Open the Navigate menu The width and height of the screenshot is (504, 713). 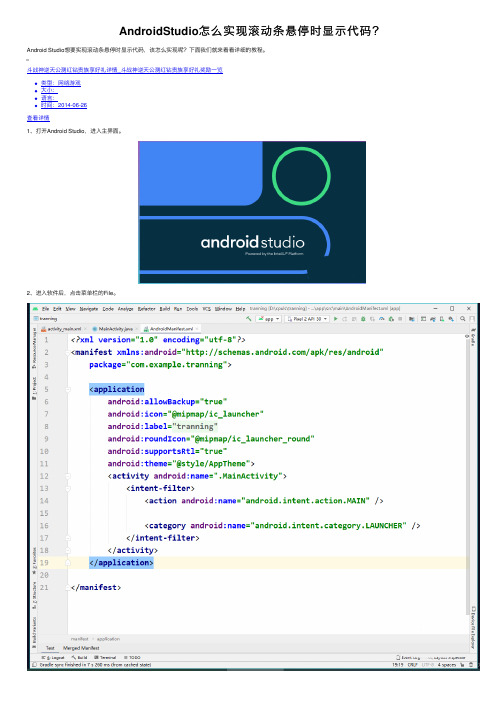pos(89,309)
